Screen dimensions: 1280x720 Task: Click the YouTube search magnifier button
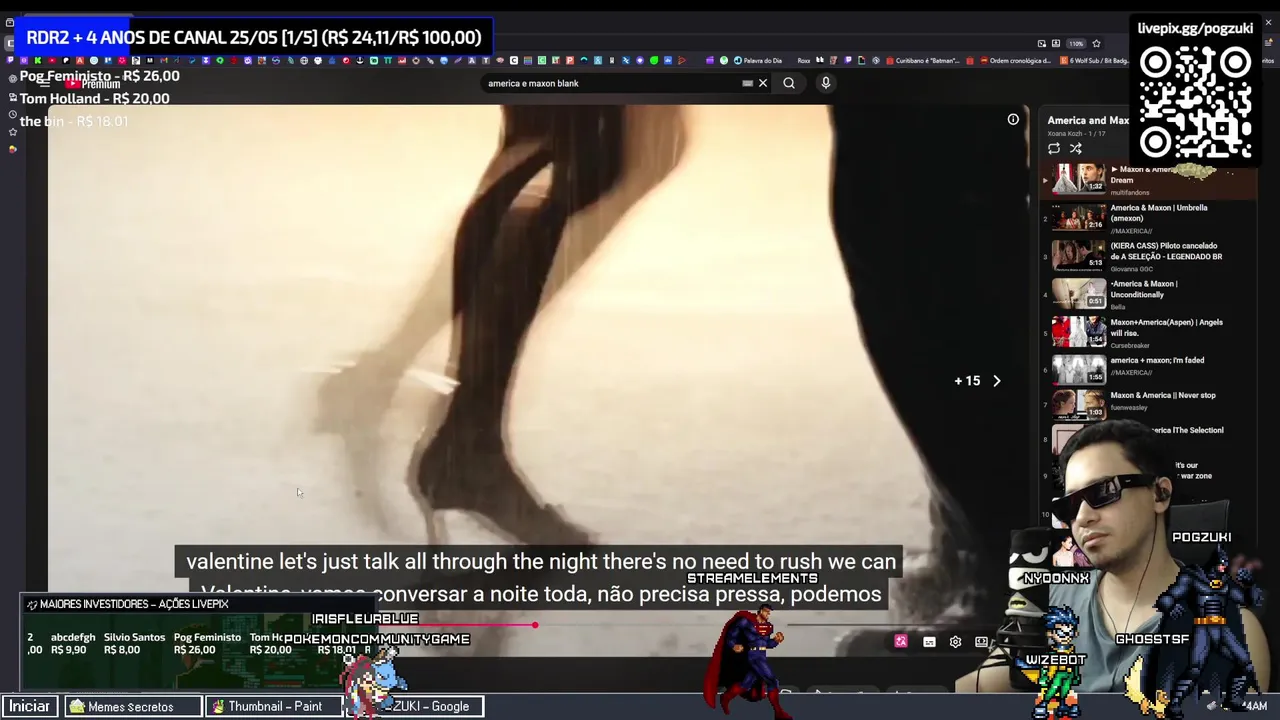[x=789, y=83]
